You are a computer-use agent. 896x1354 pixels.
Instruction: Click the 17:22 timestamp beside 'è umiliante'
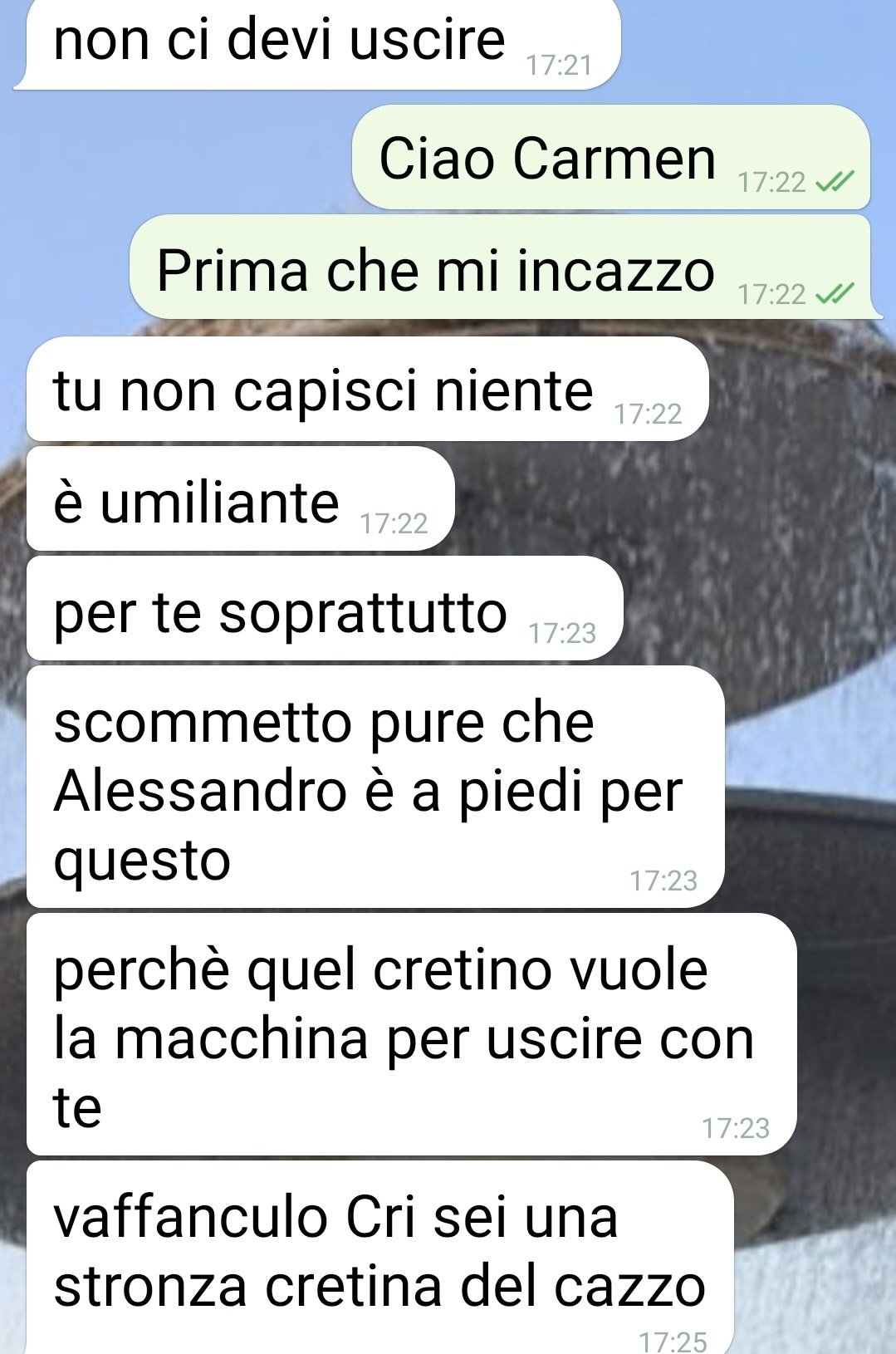coord(394,523)
